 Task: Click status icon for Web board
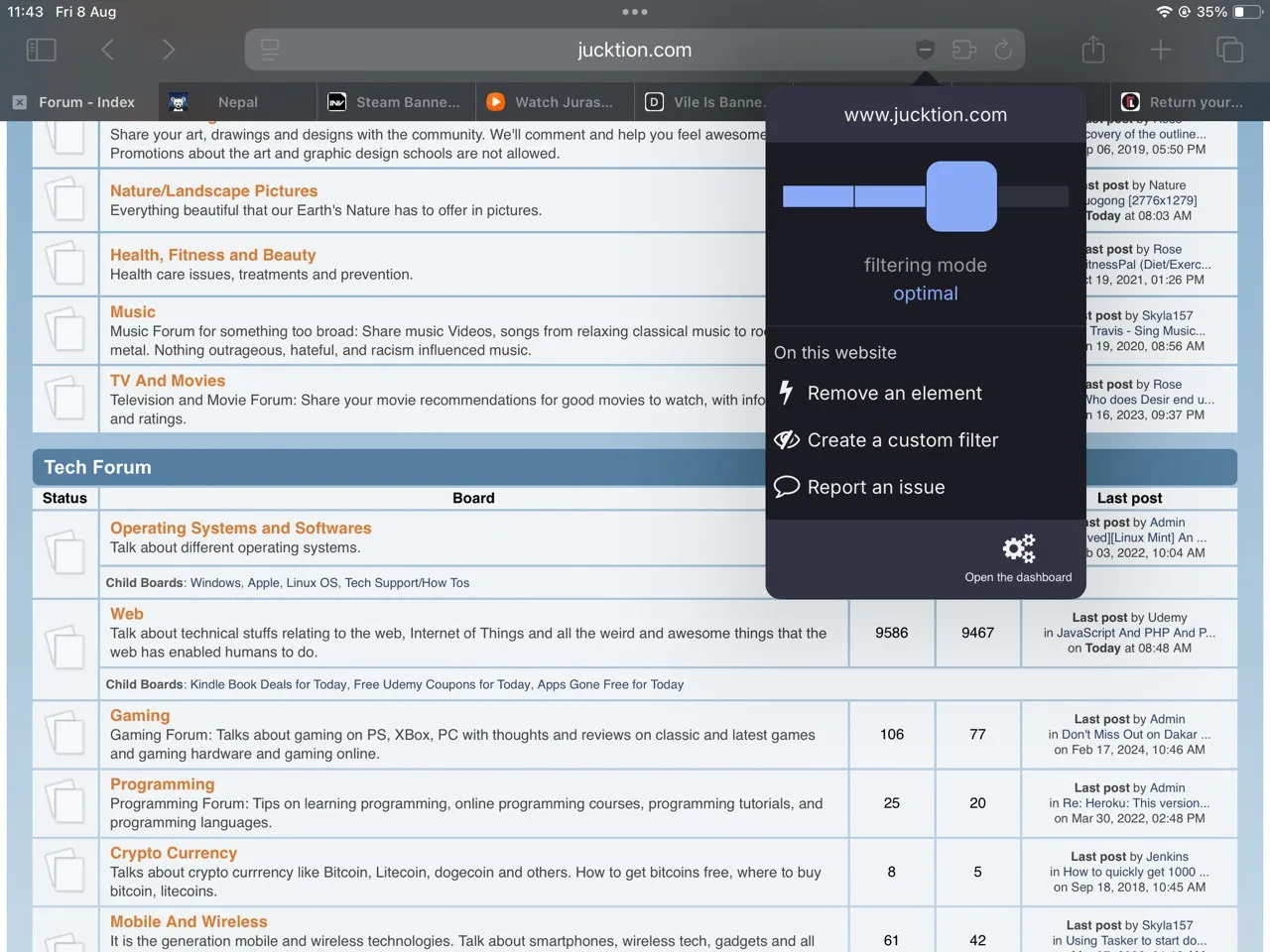[x=65, y=647]
